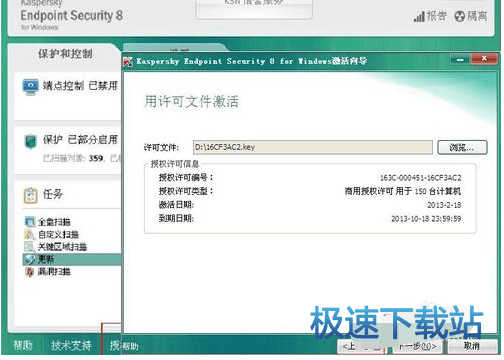
Task: Go back with the 上一步 button
Action: coord(361,346)
